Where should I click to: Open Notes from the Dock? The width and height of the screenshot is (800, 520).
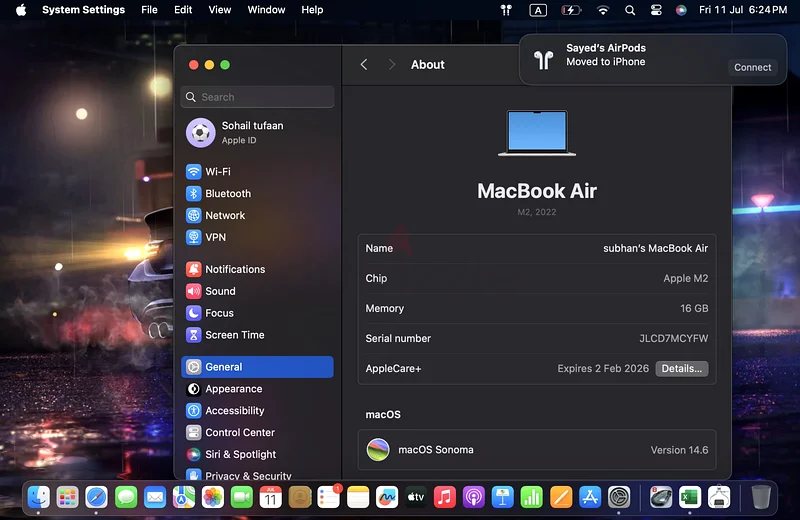click(x=358, y=497)
